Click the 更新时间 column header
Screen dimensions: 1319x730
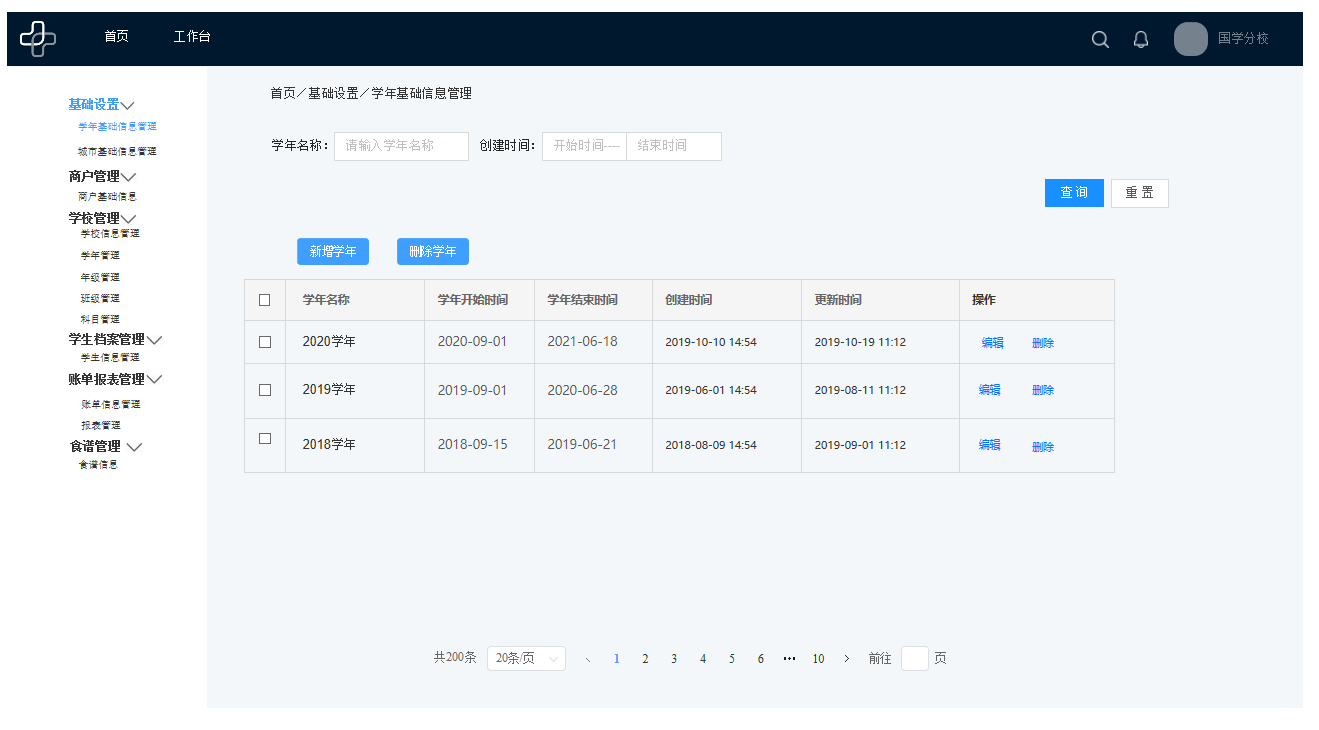coord(838,300)
